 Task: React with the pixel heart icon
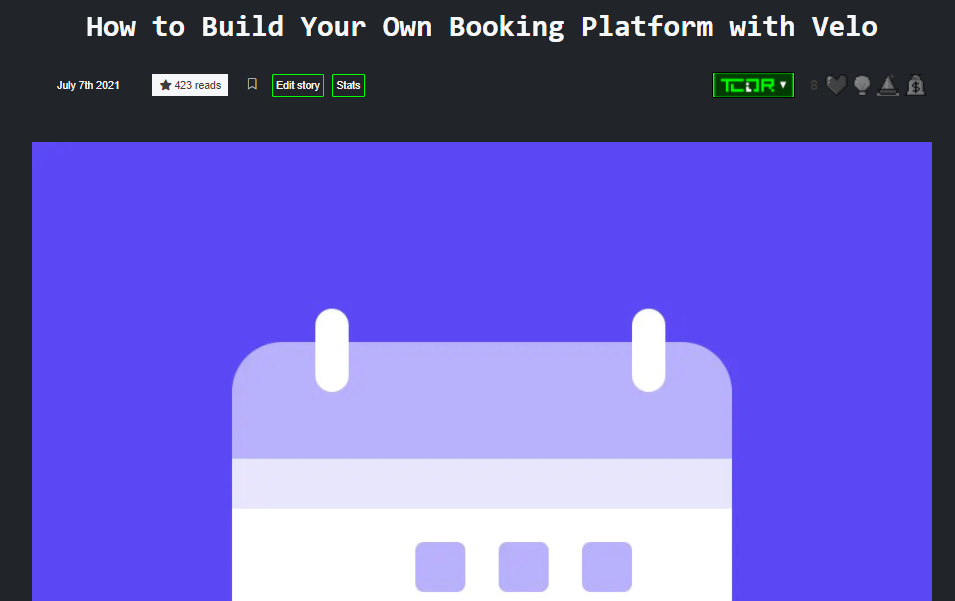pyautogui.click(x=836, y=85)
